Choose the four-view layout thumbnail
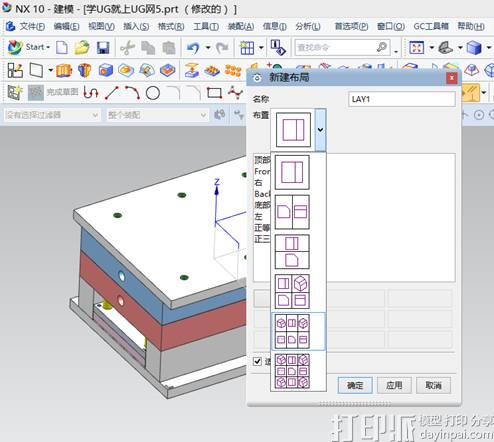This screenshot has height=442, width=494. point(292,291)
